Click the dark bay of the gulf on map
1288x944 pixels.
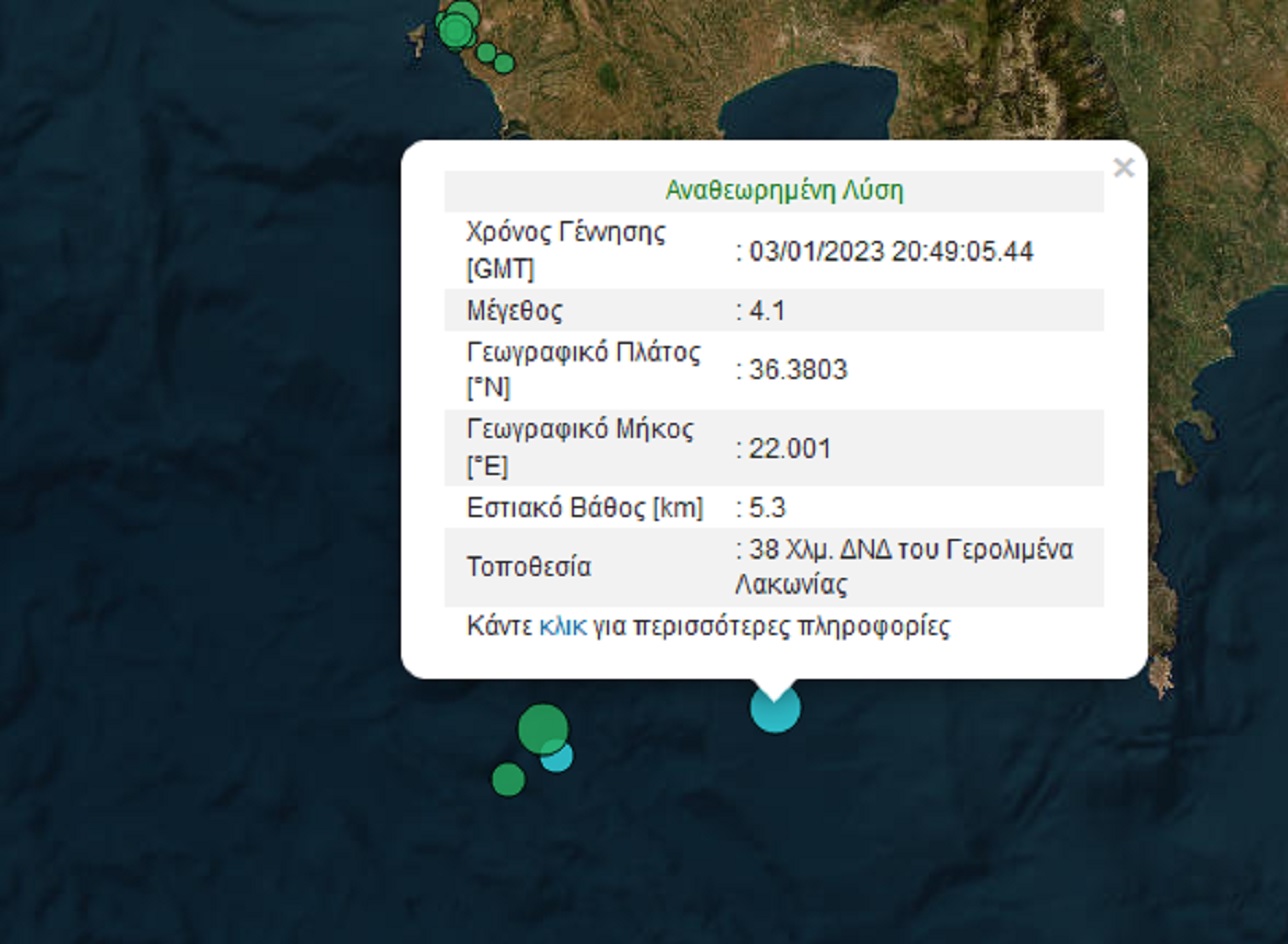click(810, 100)
